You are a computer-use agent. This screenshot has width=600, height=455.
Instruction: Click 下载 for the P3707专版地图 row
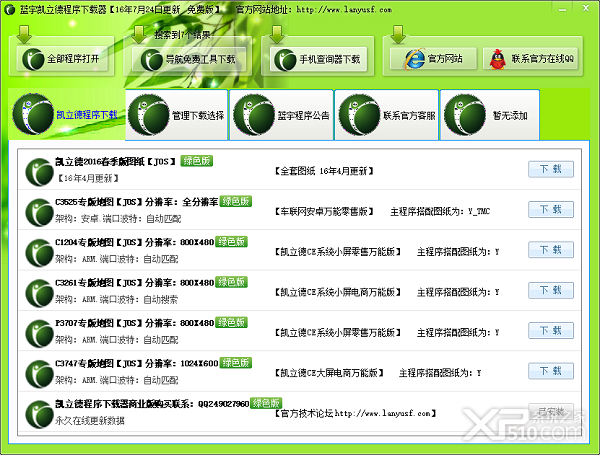551,330
